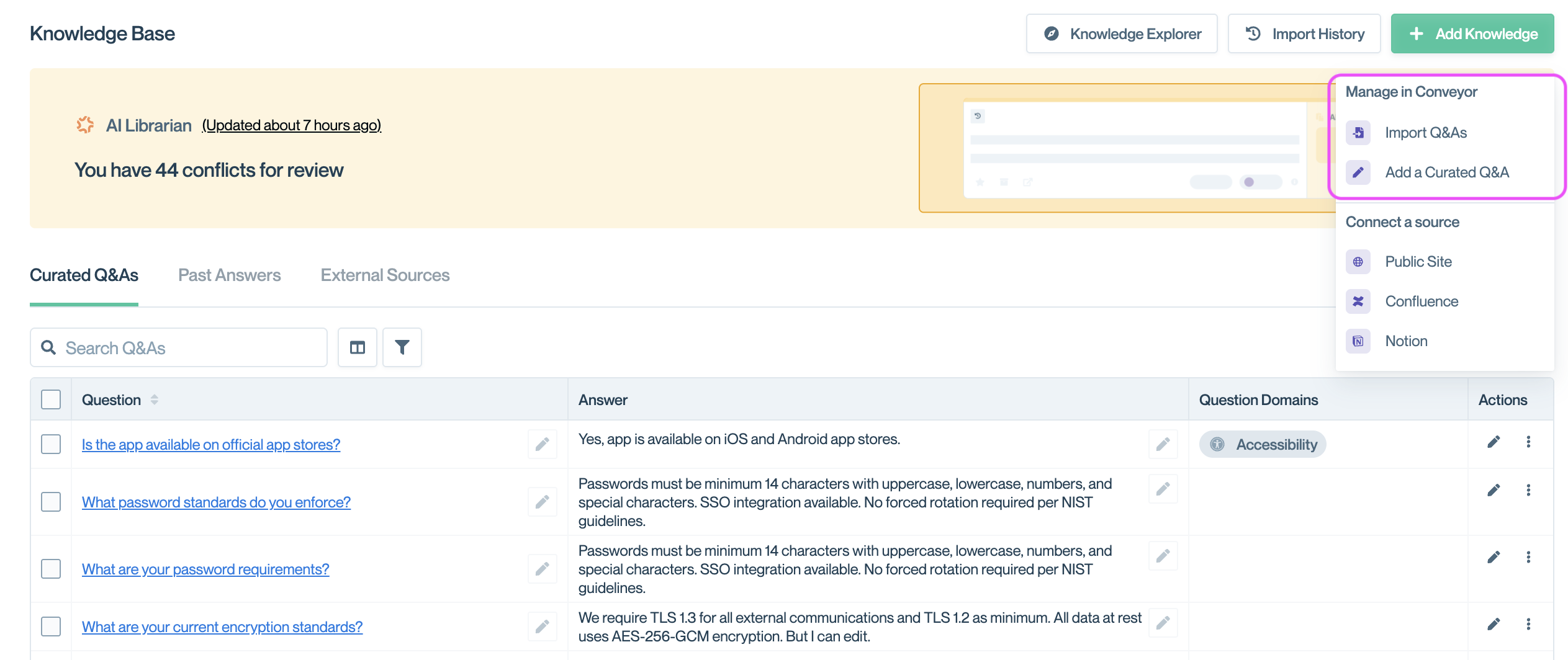The image size is (1568, 660).
Task: Click Actions pencil for 'encryption standards' row
Action: (1494, 624)
